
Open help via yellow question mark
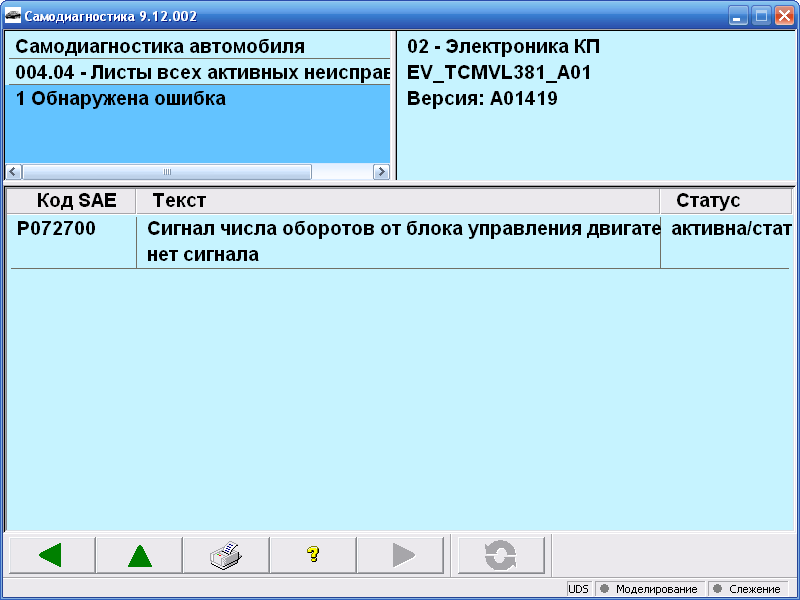coord(313,555)
